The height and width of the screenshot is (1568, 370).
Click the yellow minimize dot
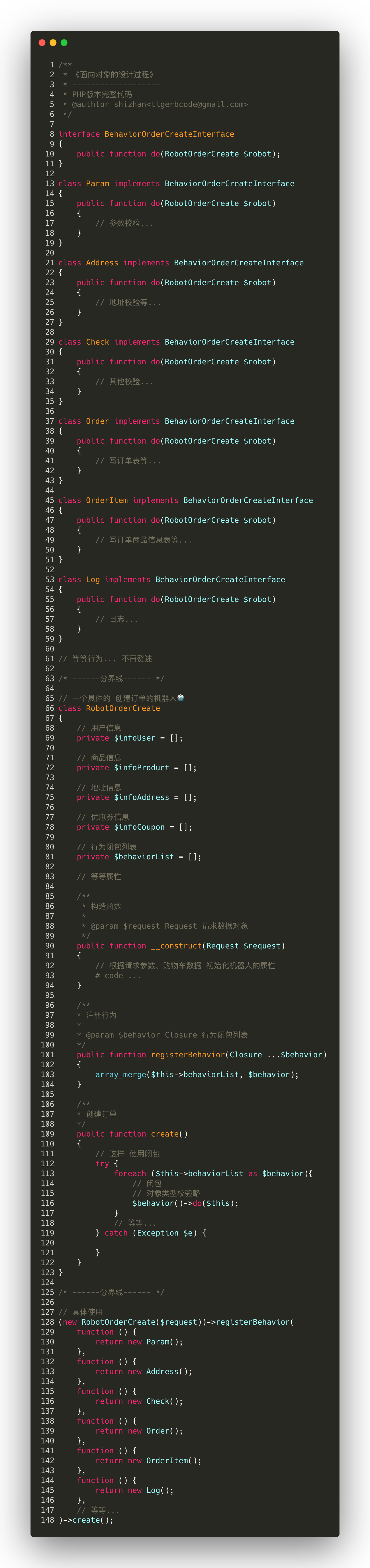(53, 43)
